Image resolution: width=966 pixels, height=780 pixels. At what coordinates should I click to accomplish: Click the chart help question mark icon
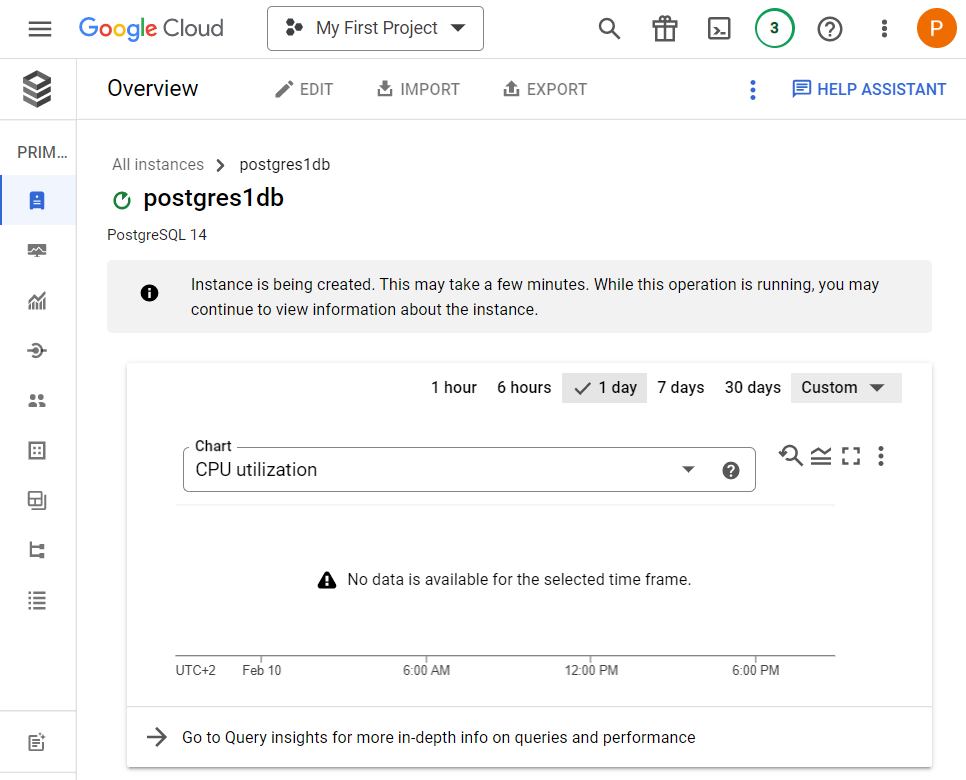pyautogui.click(x=731, y=471)
